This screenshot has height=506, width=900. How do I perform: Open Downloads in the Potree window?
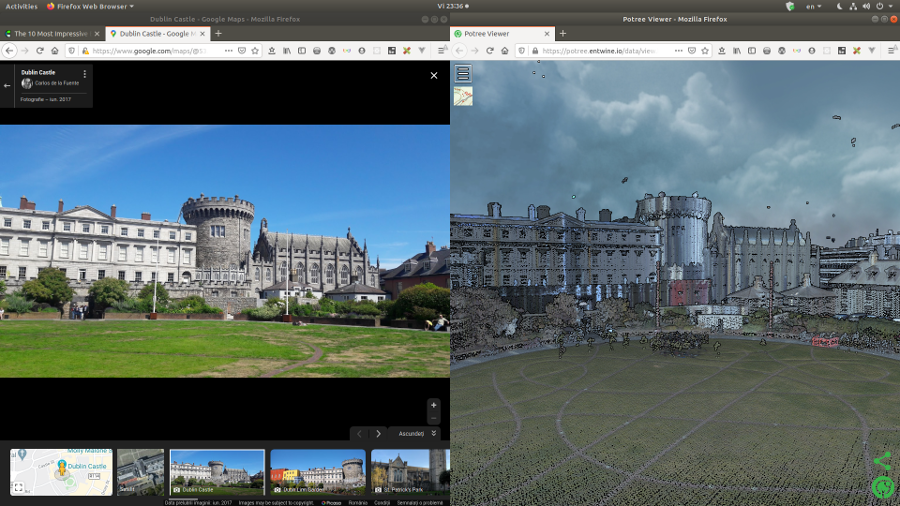point(721,50)
